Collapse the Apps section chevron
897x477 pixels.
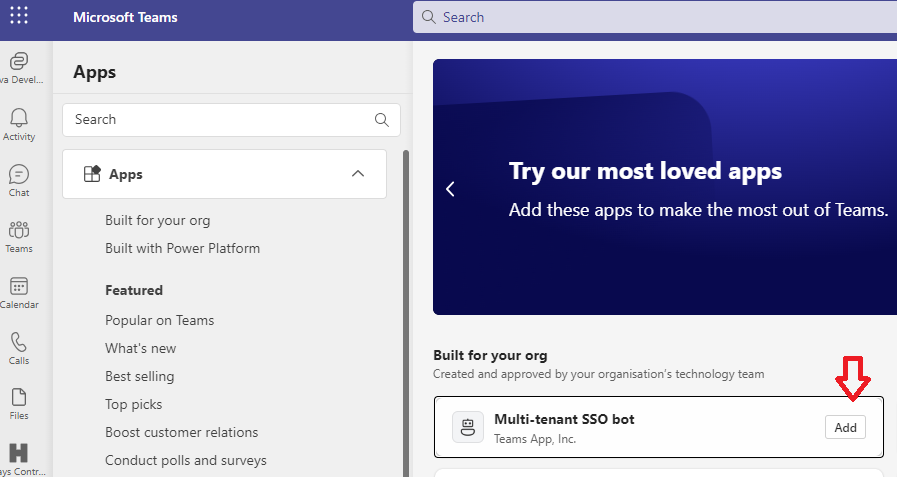tap(358, 174)
